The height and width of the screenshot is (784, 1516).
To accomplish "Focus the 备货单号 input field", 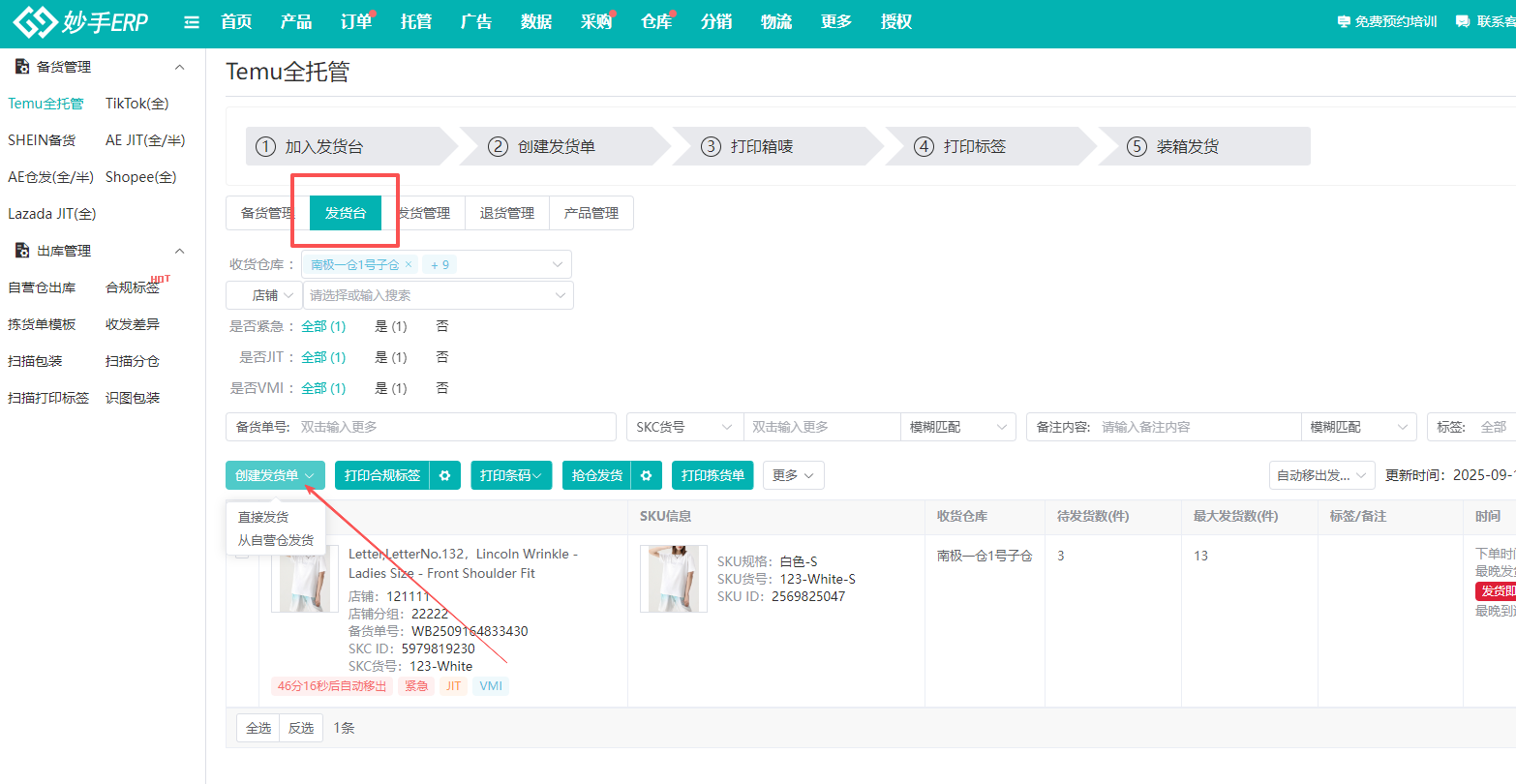I will [x=421, y=427].
